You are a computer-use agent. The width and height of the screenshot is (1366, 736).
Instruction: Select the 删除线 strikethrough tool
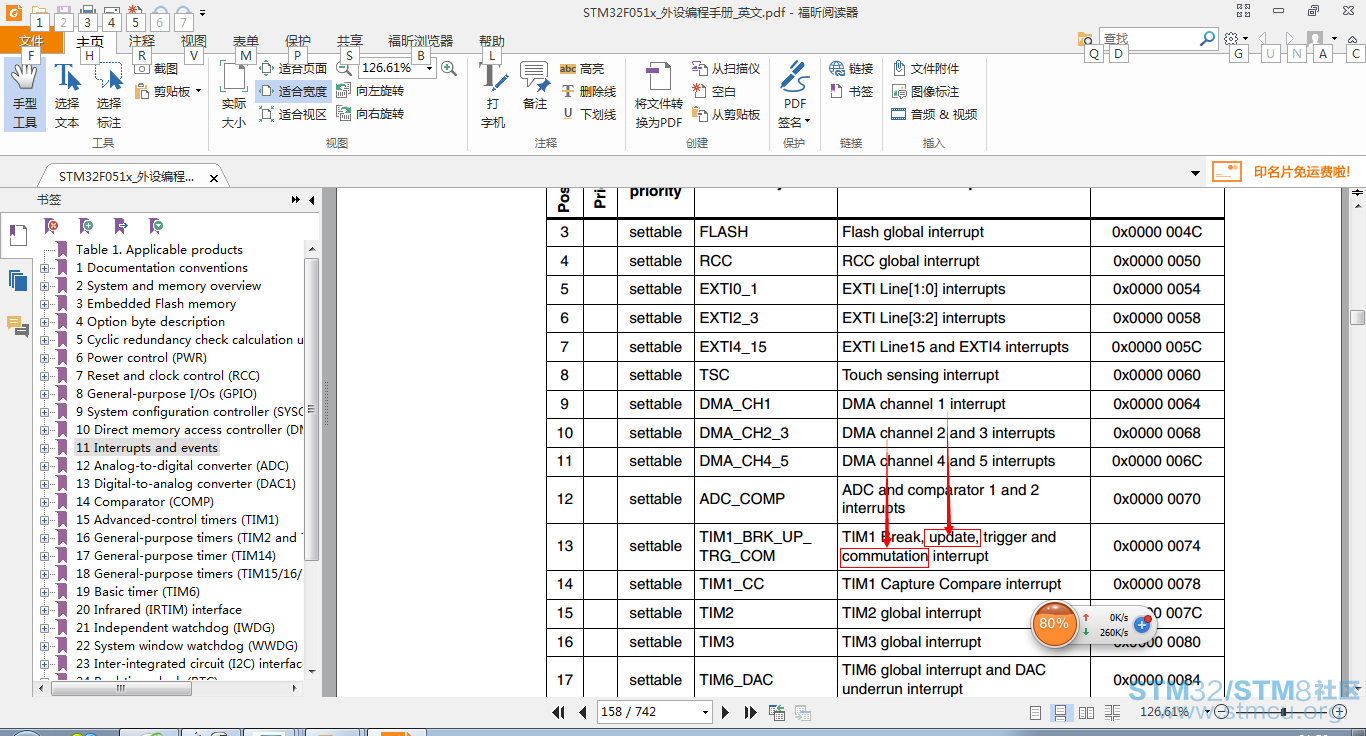click(x=588, y=92)
